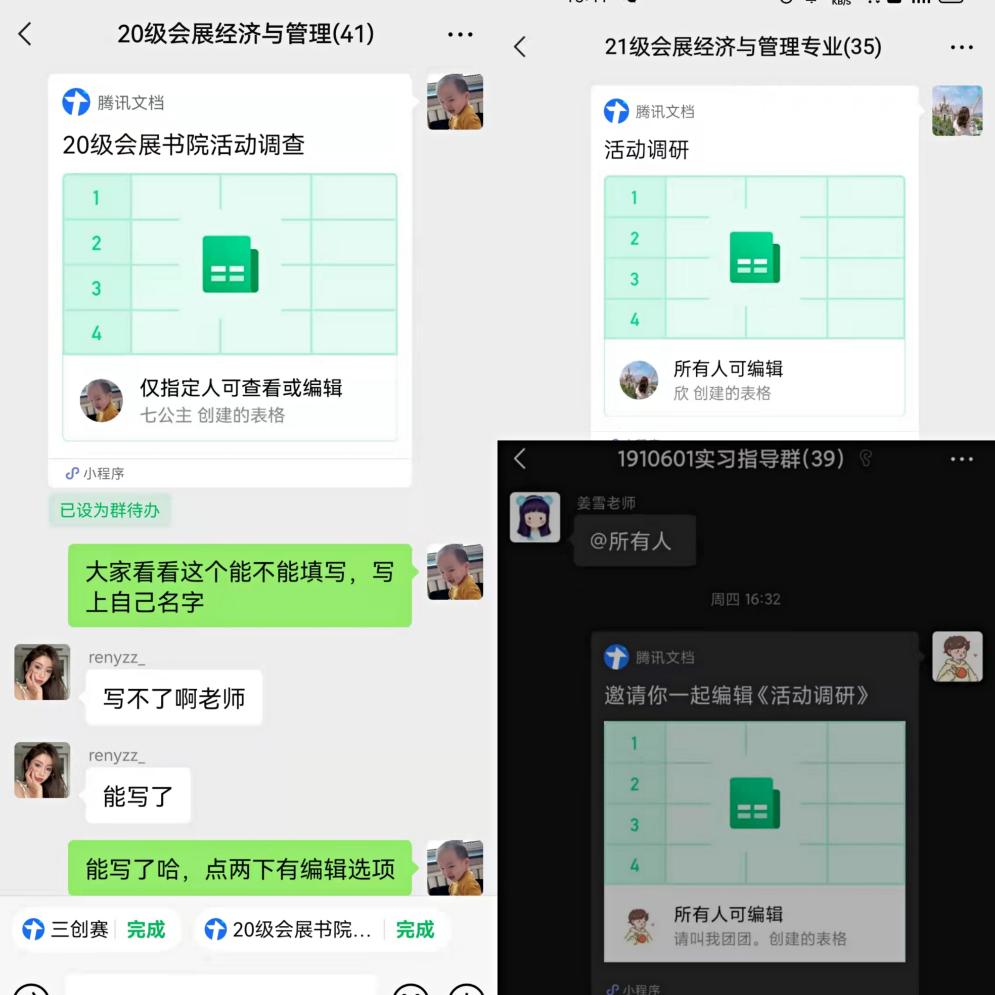Go back from the 21级会展经济与管理专业 chat
This screenshot has height=995, width=995.
pyautogui.click(x=520, y=47)
